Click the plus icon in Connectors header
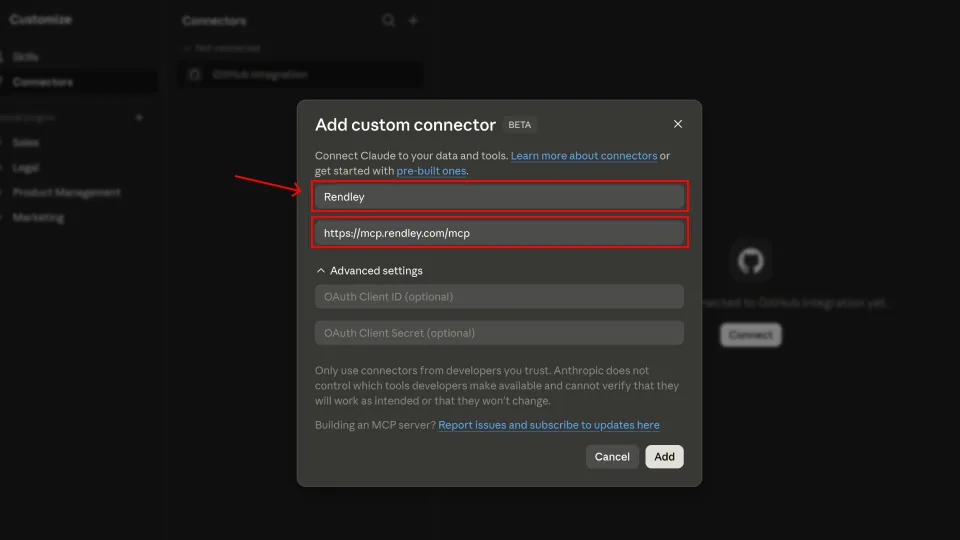Screen dimensions: 960x540 click(x=413, y=20)
